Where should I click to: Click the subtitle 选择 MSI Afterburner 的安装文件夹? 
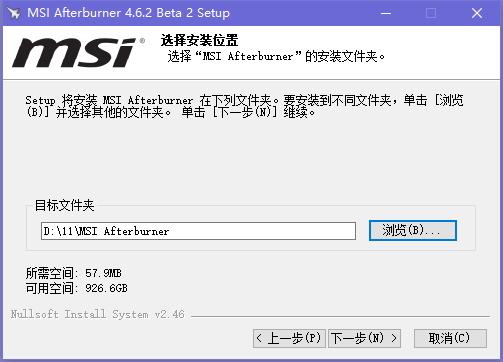pyautogui.click(x=276, y=56)
